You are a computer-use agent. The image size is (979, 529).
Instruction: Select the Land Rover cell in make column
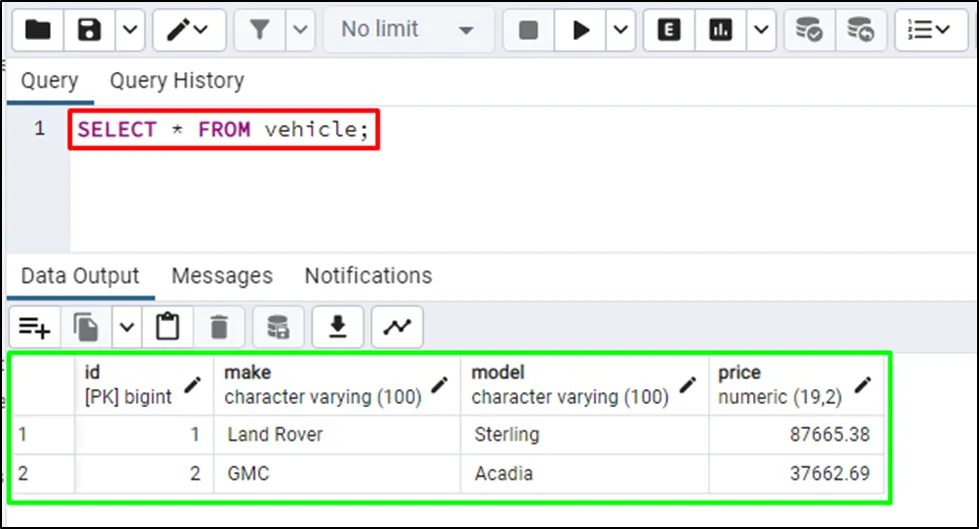[275, 435]
